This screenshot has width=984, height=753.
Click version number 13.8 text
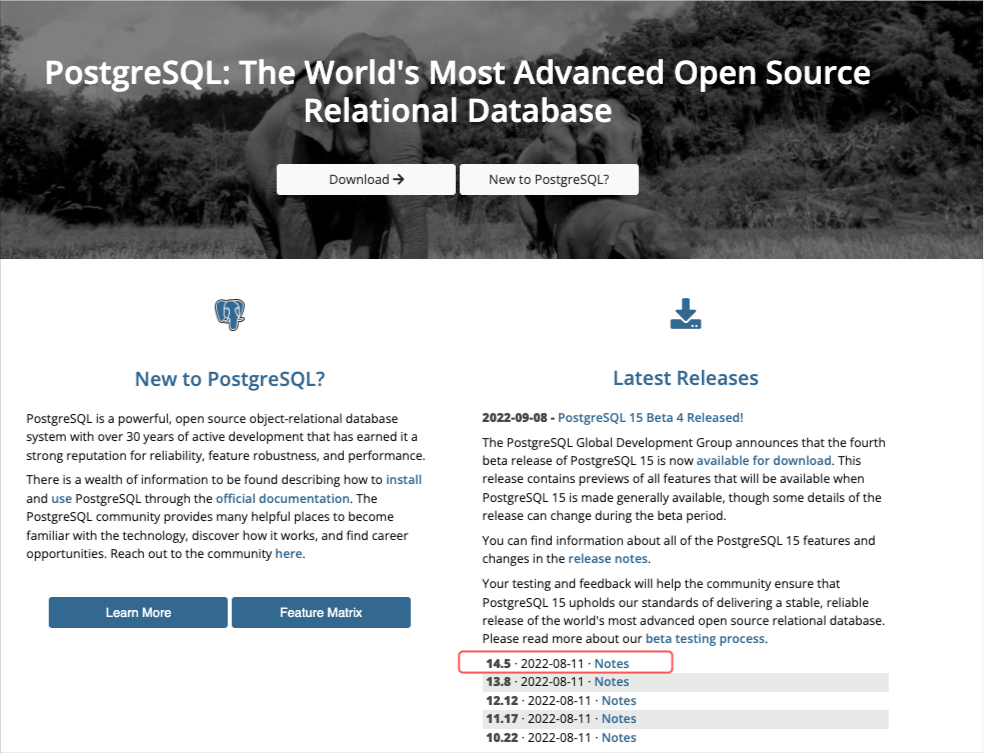[x=498, y=681]
